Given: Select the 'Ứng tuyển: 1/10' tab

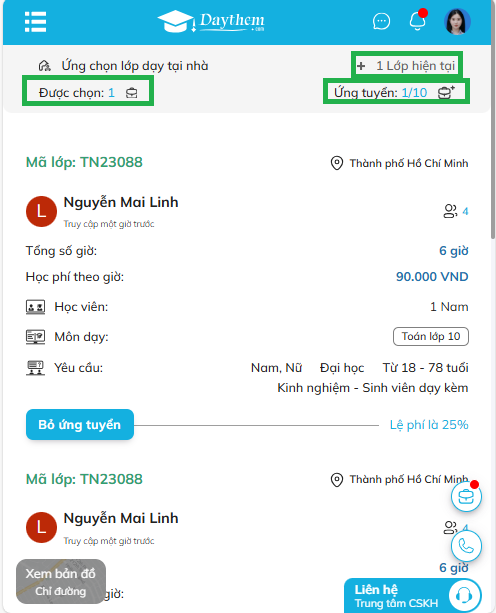Looking at the screenshot, I should click(x=396, y=92).
